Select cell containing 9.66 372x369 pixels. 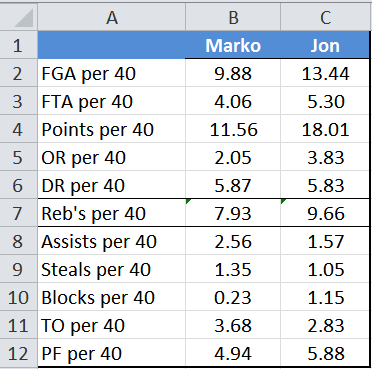tap(325, 213)
